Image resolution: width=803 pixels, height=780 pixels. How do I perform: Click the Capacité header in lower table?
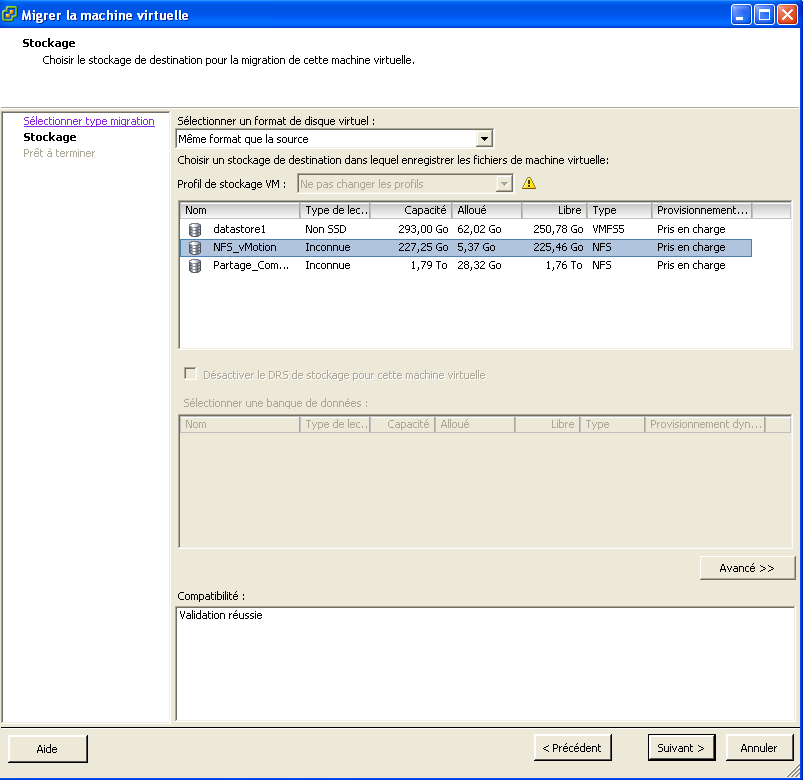click(x=403, y=425)
